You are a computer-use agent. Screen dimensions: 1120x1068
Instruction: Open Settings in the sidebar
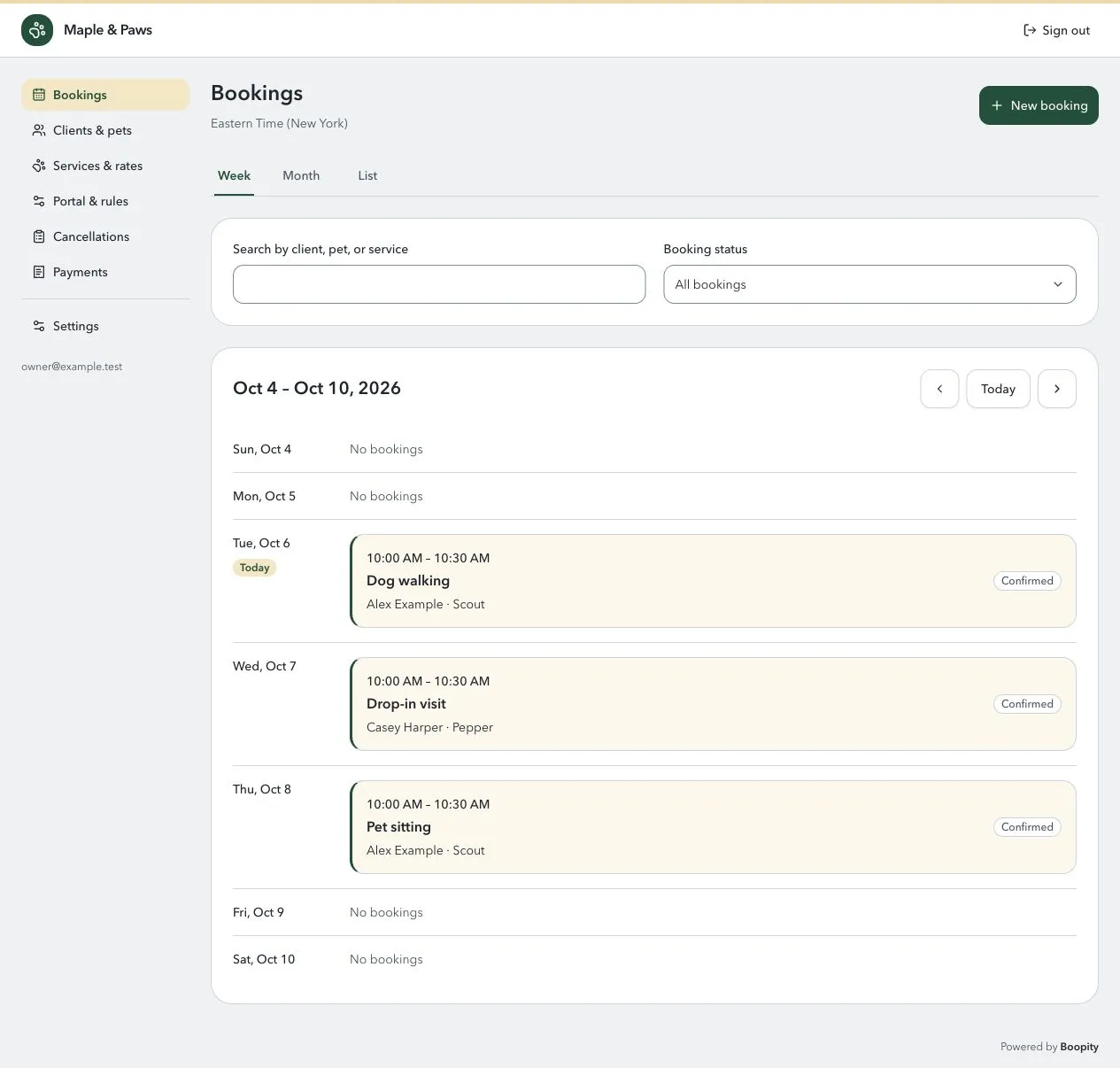pyautogui.click(x=105, y=326)
